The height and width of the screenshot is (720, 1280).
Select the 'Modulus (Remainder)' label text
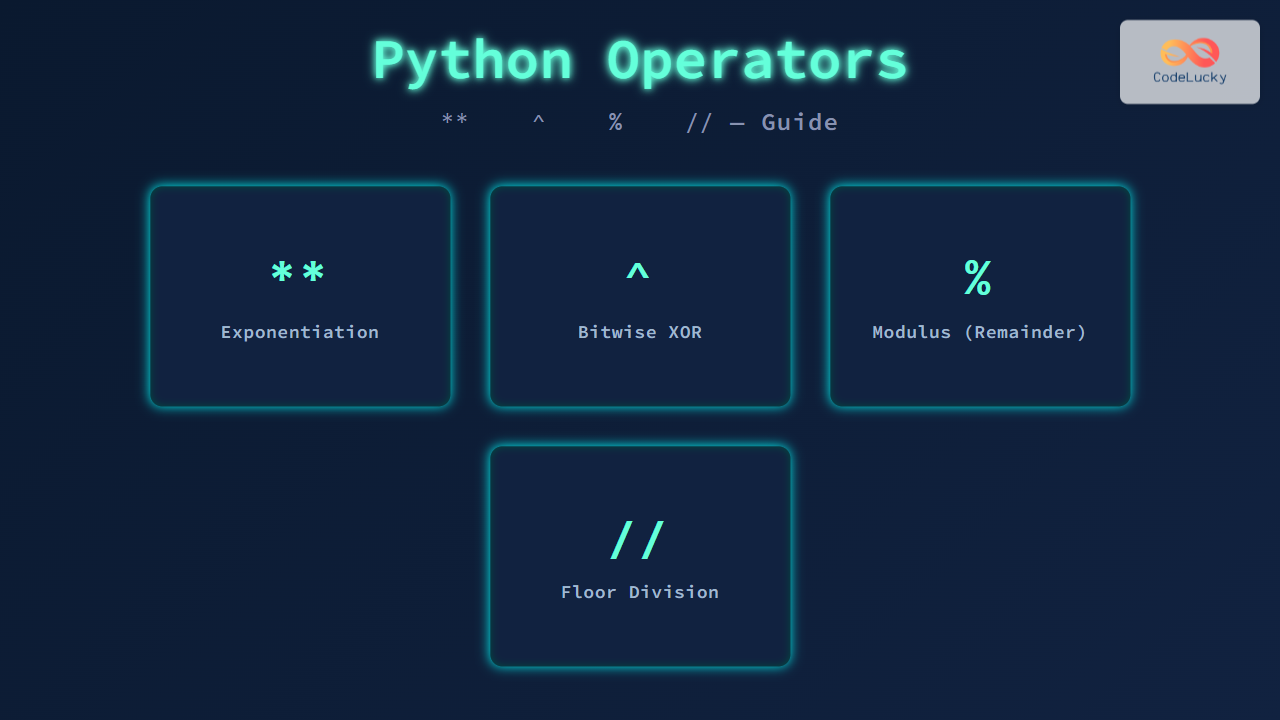pyautogui.click(x=979, y=332)
